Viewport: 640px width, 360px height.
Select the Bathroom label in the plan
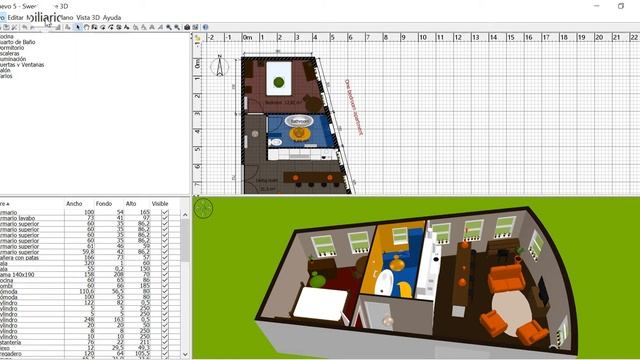pyautogui.click(x=299, y=121)
